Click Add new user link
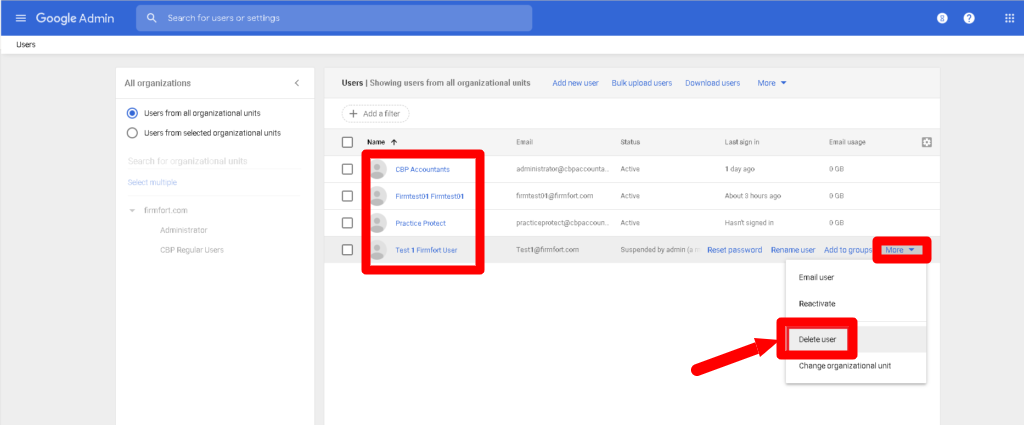 click(x=575, y=83)
